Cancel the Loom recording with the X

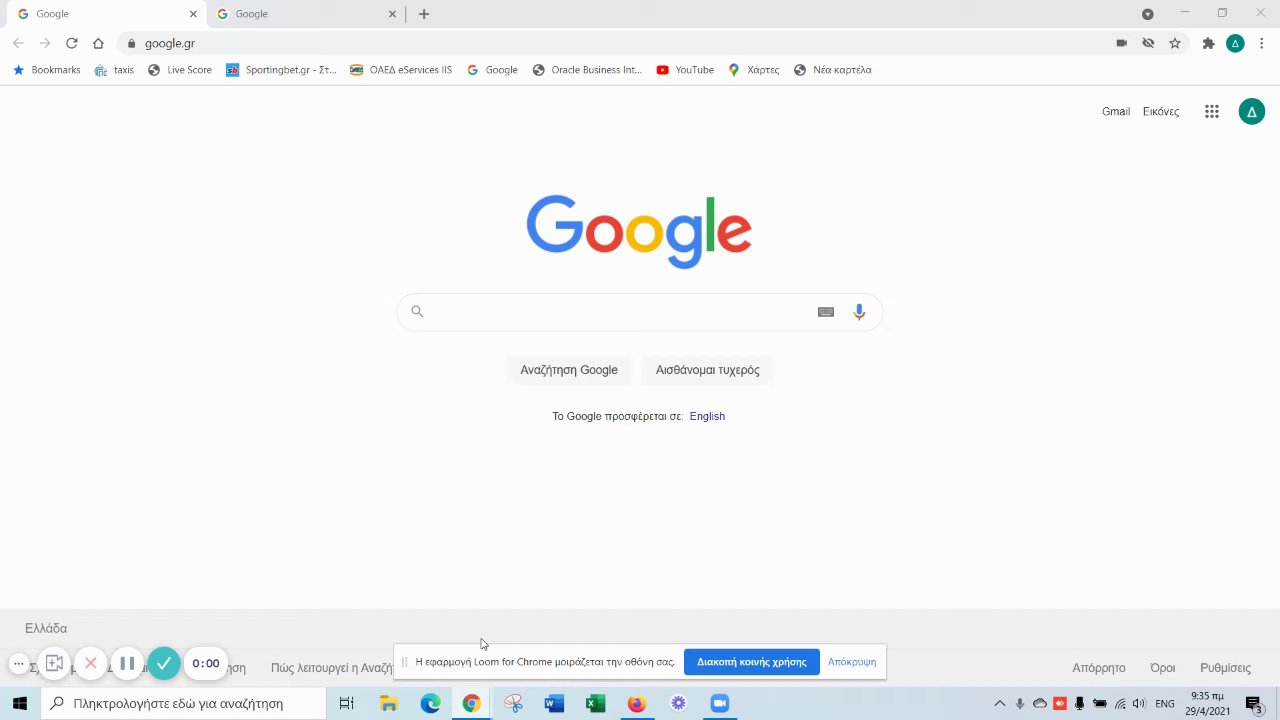(91, 663)
